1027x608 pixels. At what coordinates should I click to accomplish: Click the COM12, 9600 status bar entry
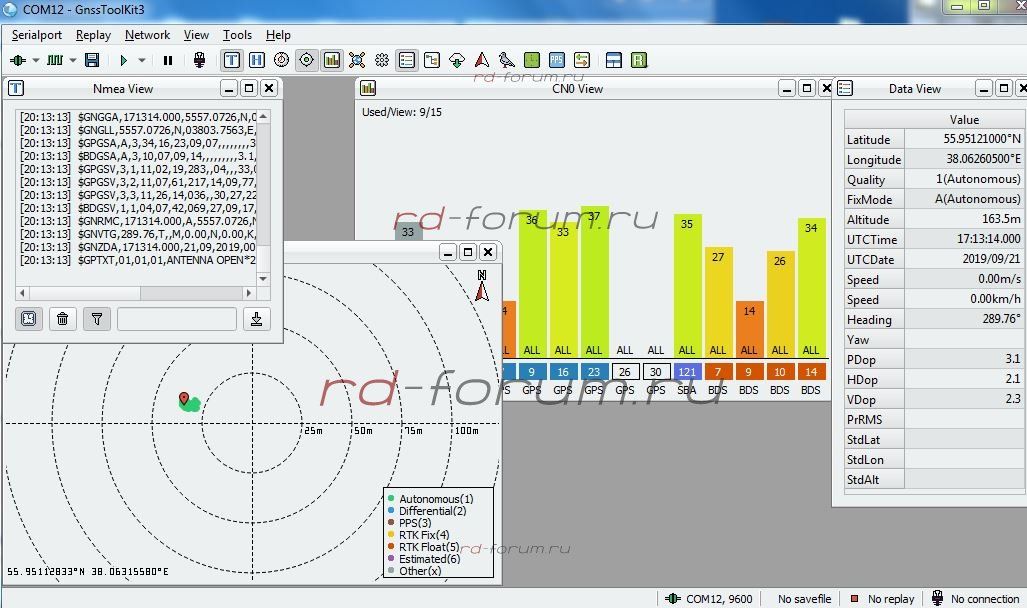coord(709,598)
